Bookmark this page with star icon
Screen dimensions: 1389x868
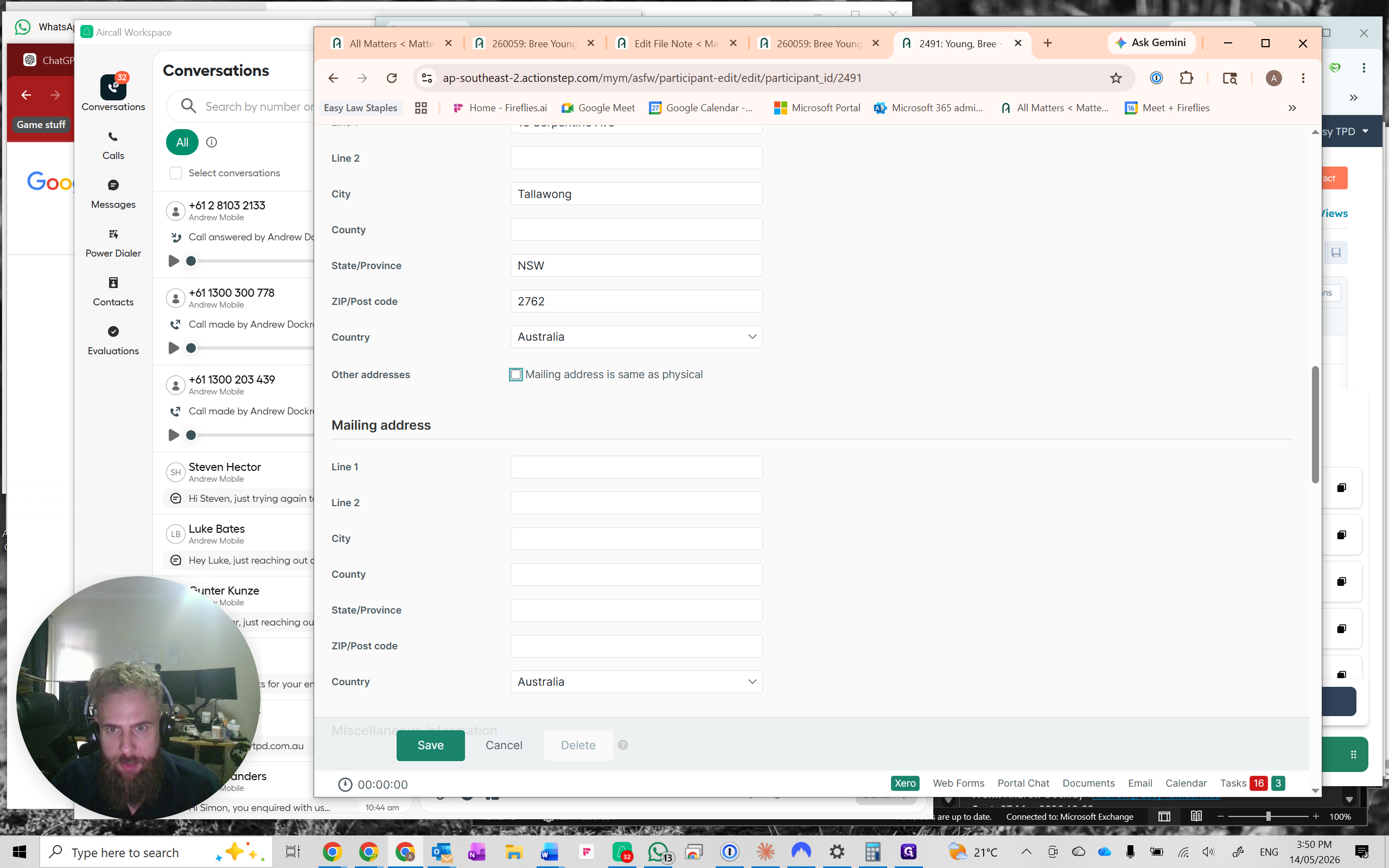[1116, 78]
